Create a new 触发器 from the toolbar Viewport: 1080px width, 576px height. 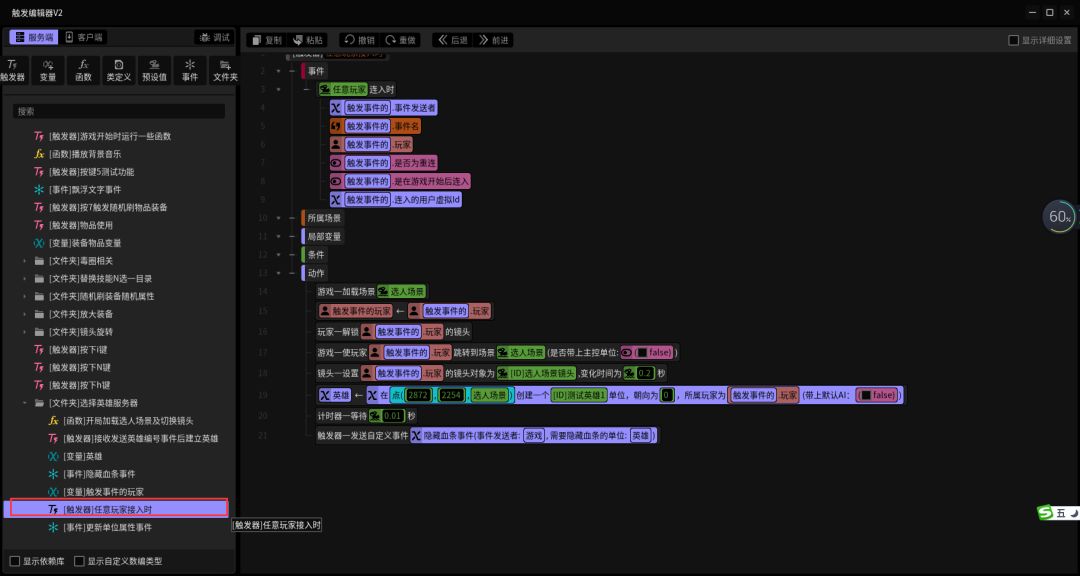[12, 70]
